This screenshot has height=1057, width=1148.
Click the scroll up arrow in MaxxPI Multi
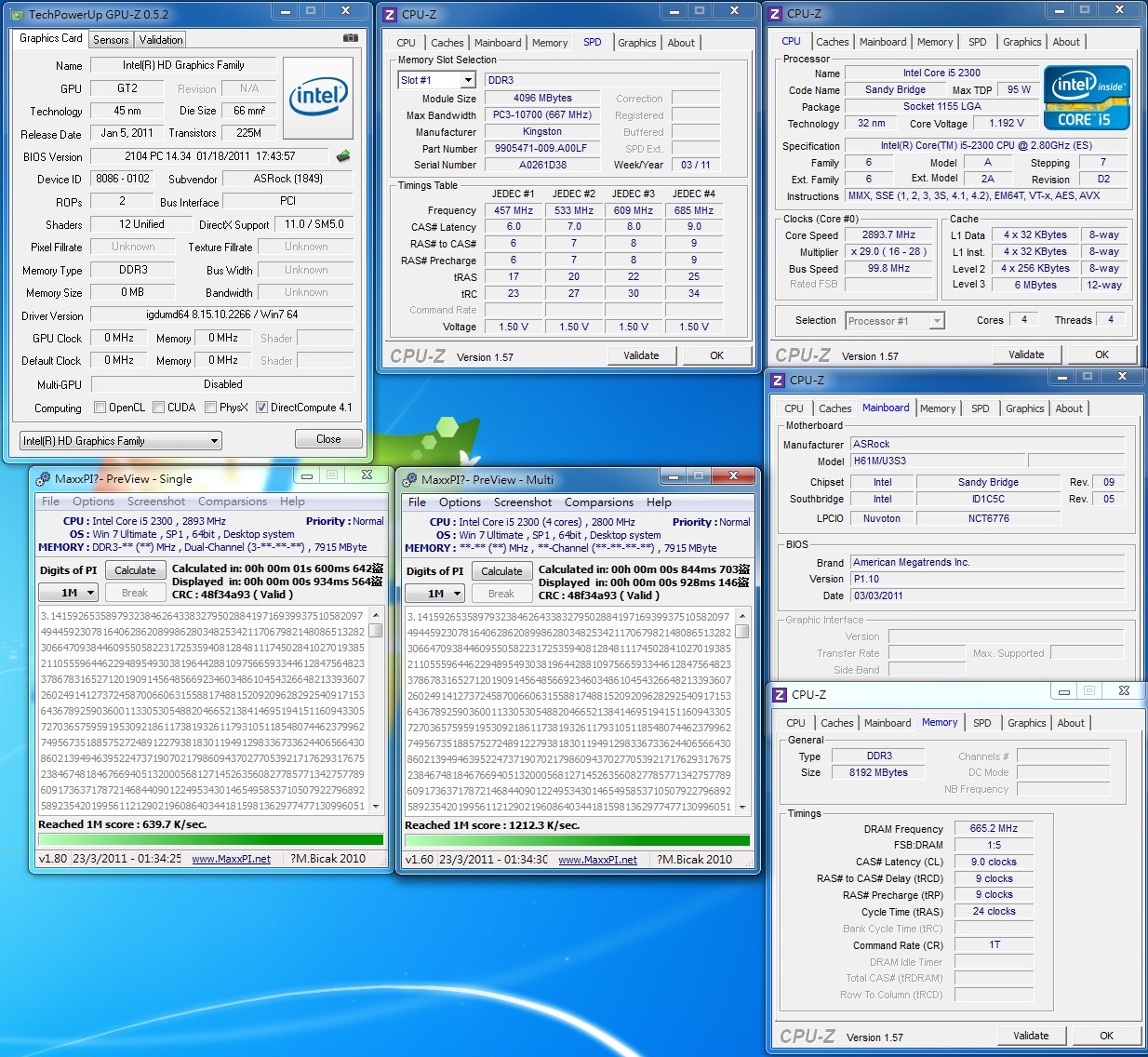[742, 616]
